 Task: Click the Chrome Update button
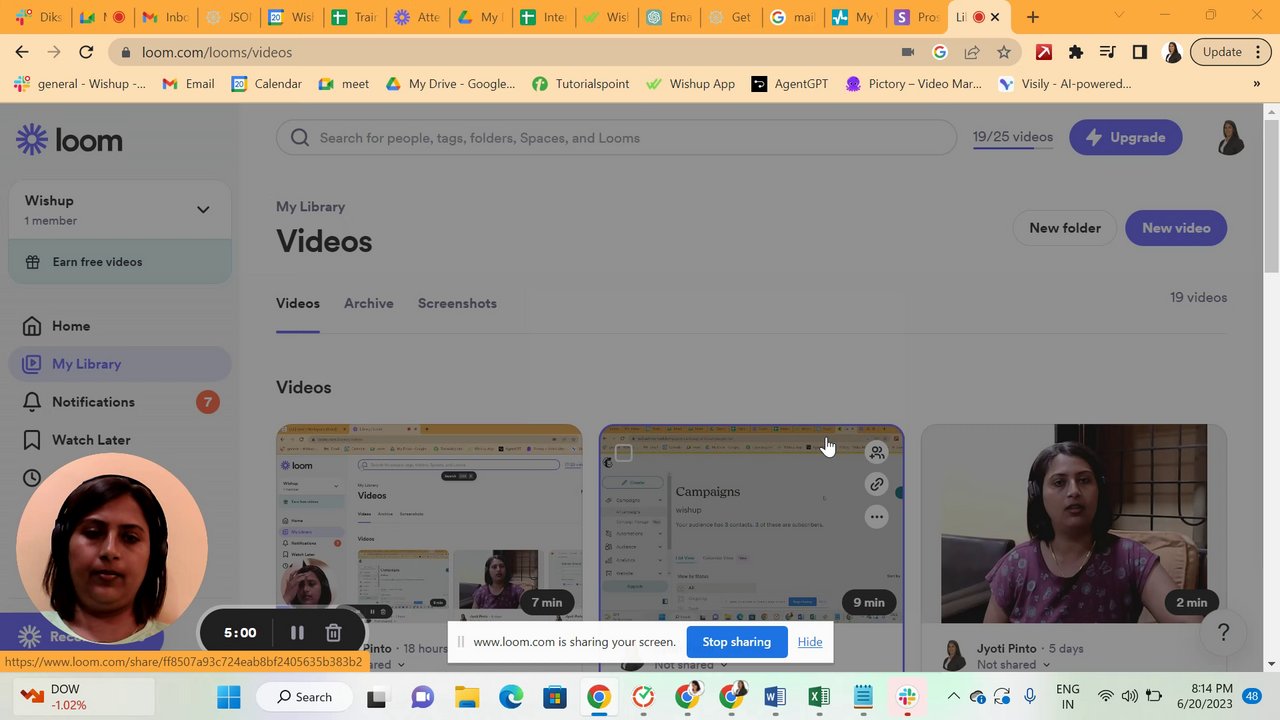[x=1222, y=52]
